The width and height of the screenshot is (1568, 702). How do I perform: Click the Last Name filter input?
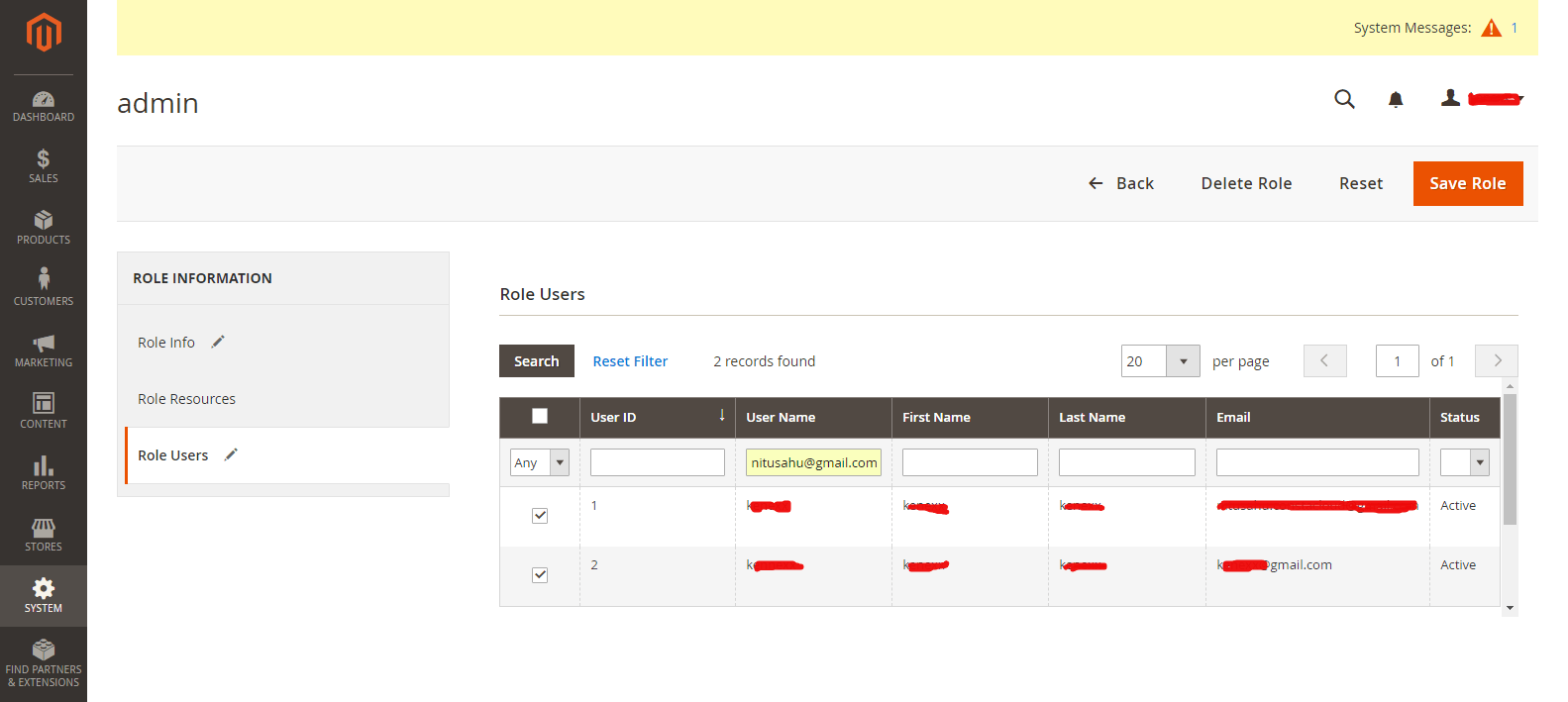click(x=1126, y=462)
